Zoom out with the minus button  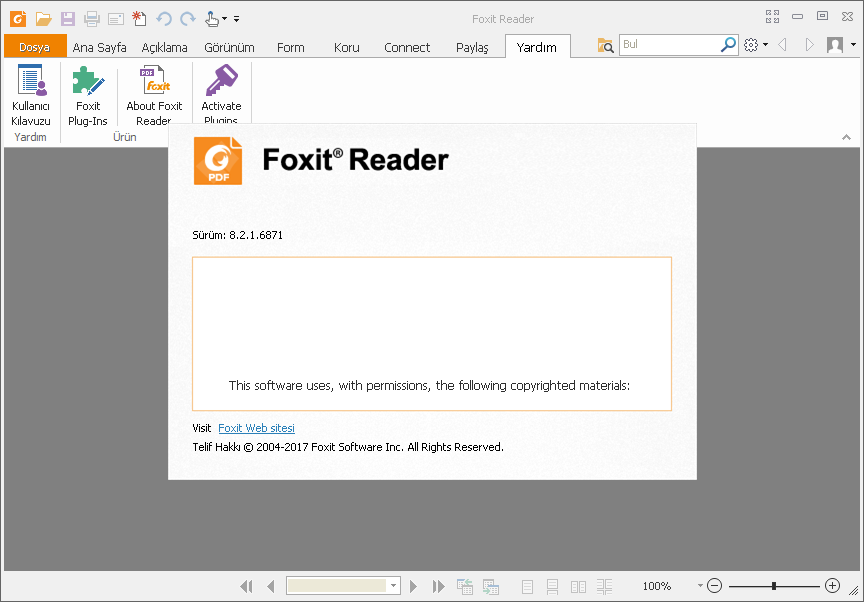tap(714, 585)
